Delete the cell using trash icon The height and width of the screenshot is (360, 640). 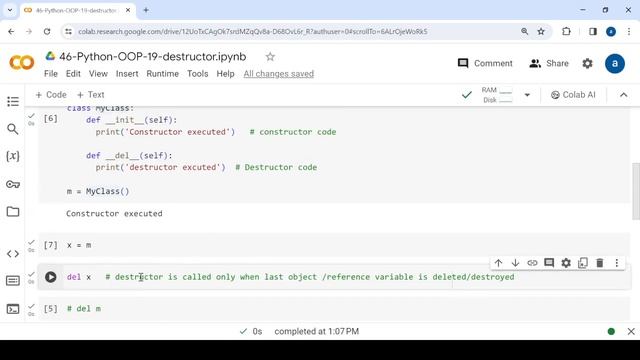[x=600, y=263]
